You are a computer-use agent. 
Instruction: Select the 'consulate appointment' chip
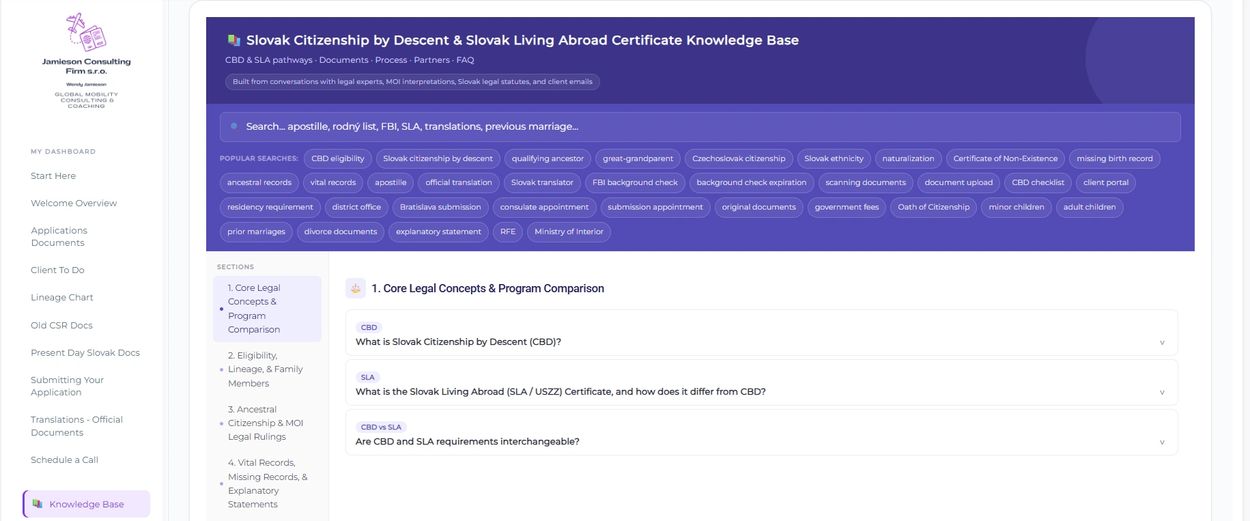point(545,207)
